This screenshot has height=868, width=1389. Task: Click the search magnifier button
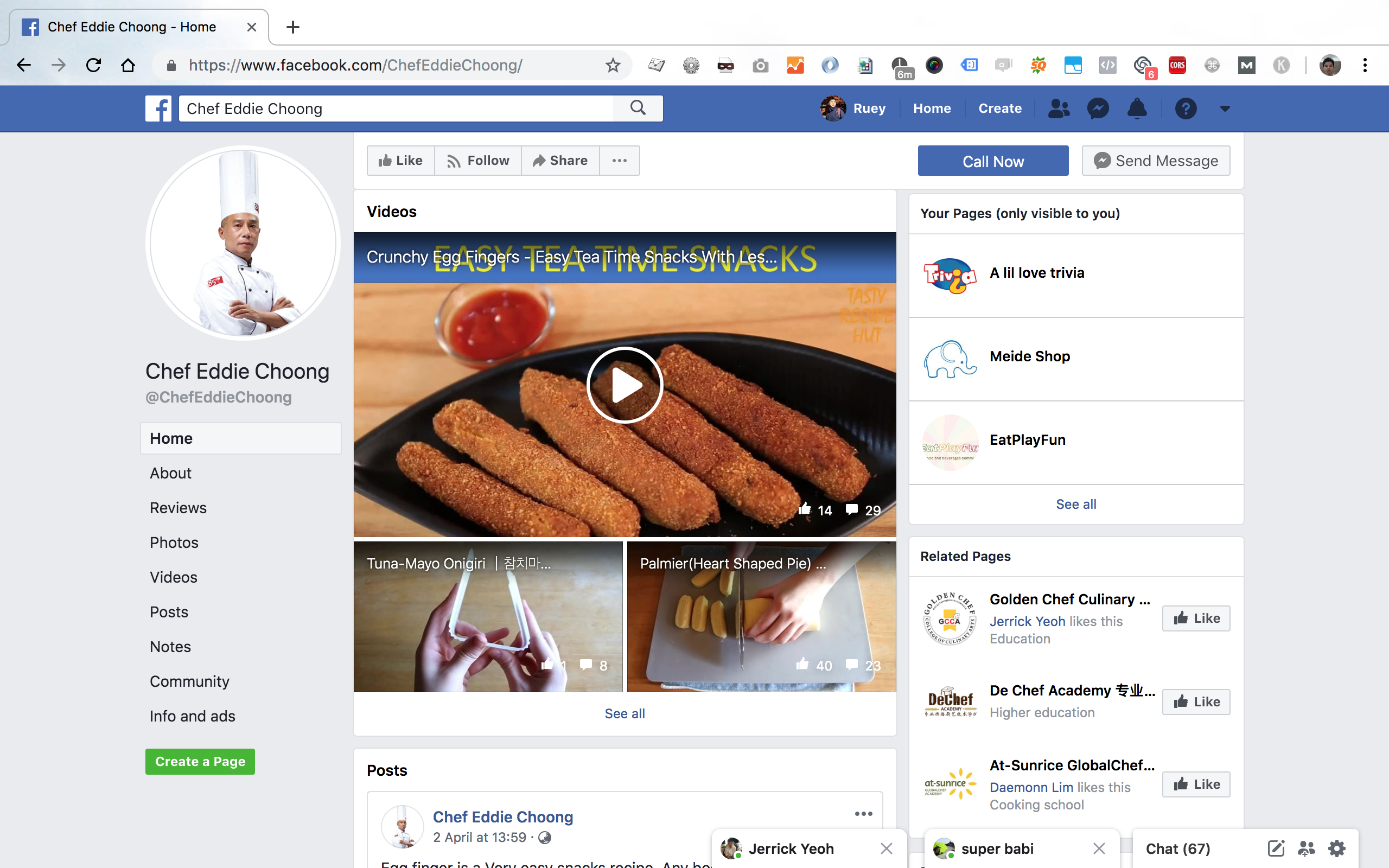[638, 108]
